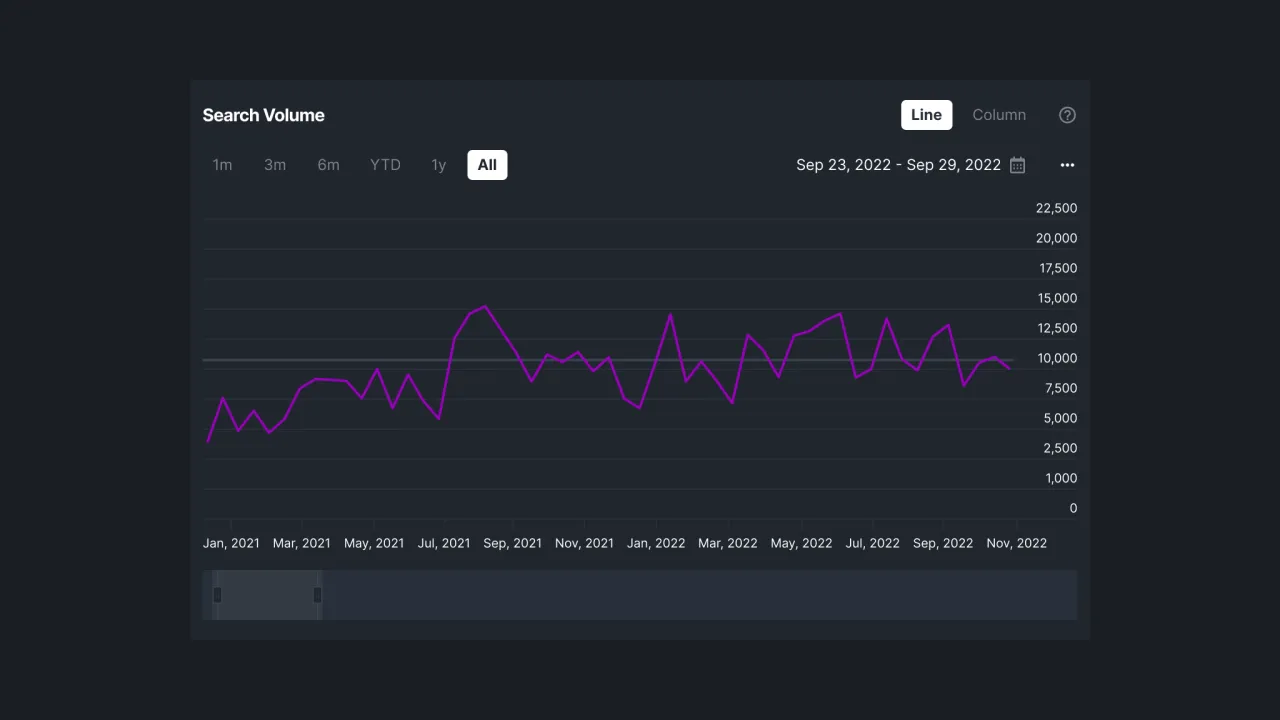
Task: Click the Search Volume title
Action: pos(263,115)
